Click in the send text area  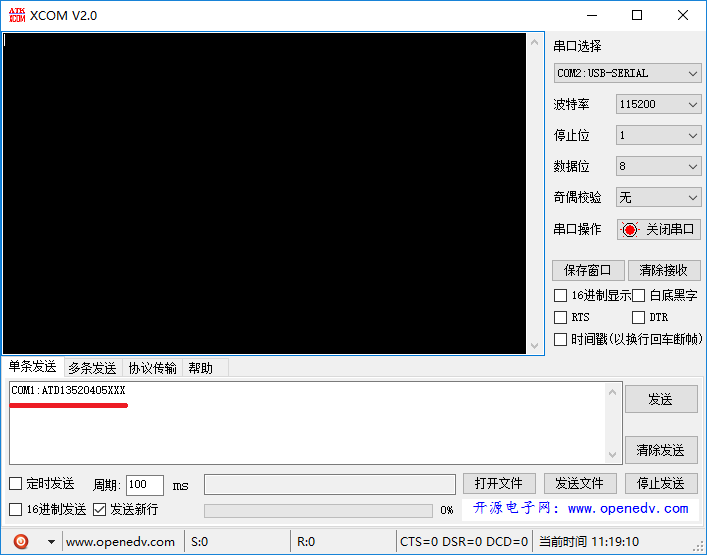click(x=307, y=423)
